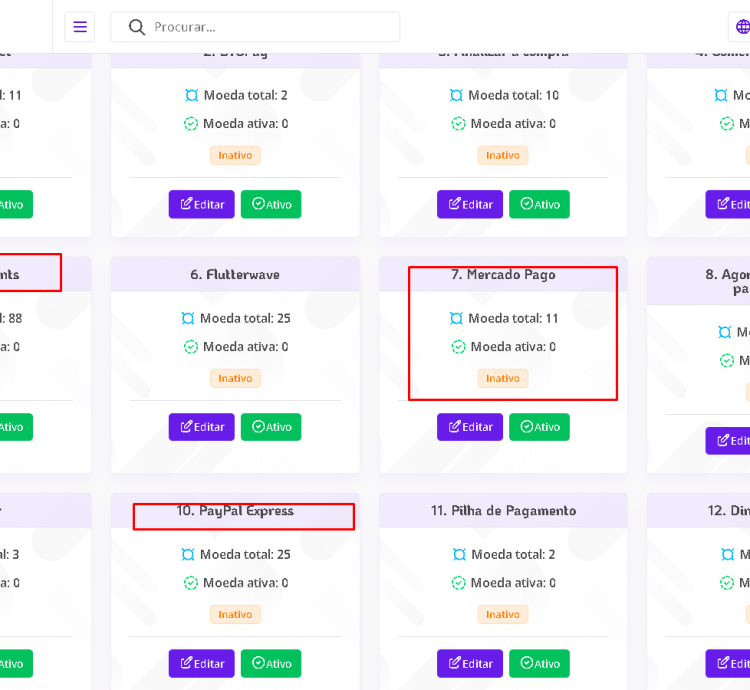This screenshot has width=750, height=690.
Task: Select the "6. Flutterwave" card title
Action: click(235, 275)
